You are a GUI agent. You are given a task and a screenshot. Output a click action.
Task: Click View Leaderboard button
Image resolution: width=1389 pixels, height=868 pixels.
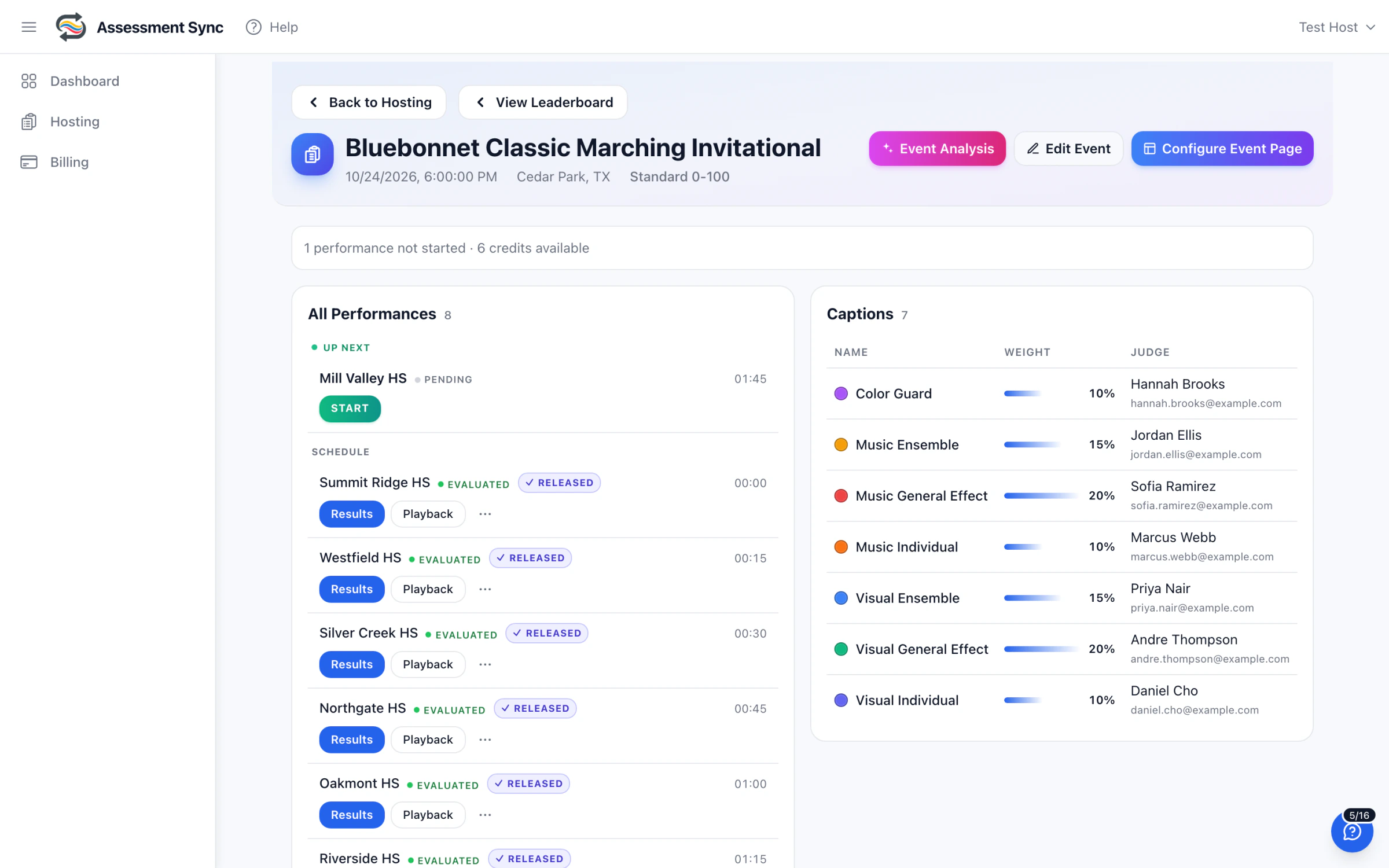pyautogui.click(x=543, y=102)
